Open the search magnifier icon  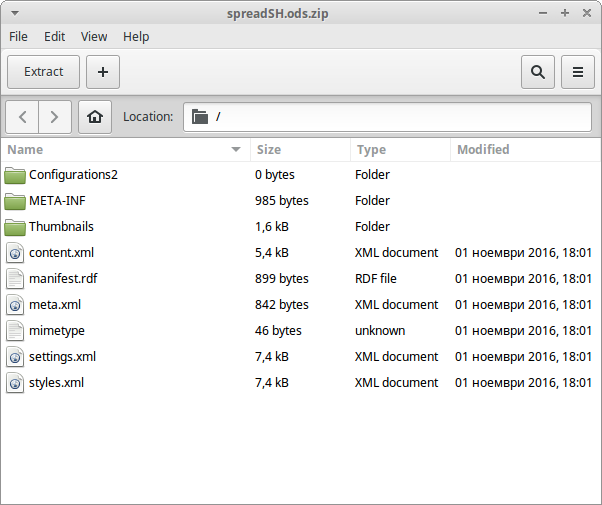(538, 72)
